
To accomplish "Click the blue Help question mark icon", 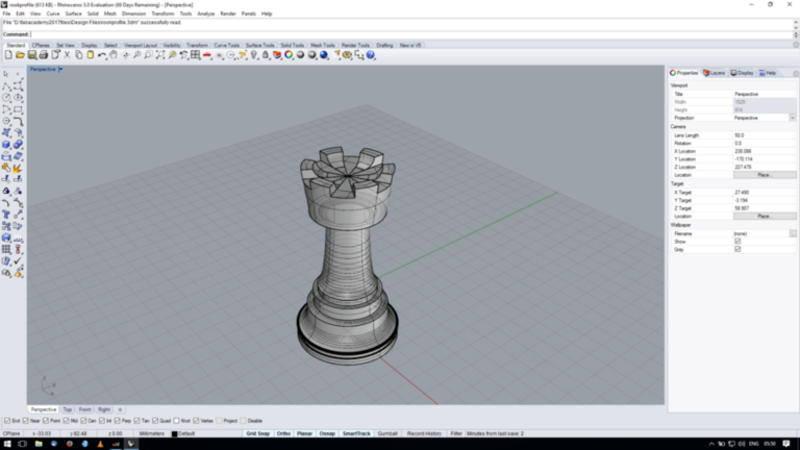I will click(371, 55).
